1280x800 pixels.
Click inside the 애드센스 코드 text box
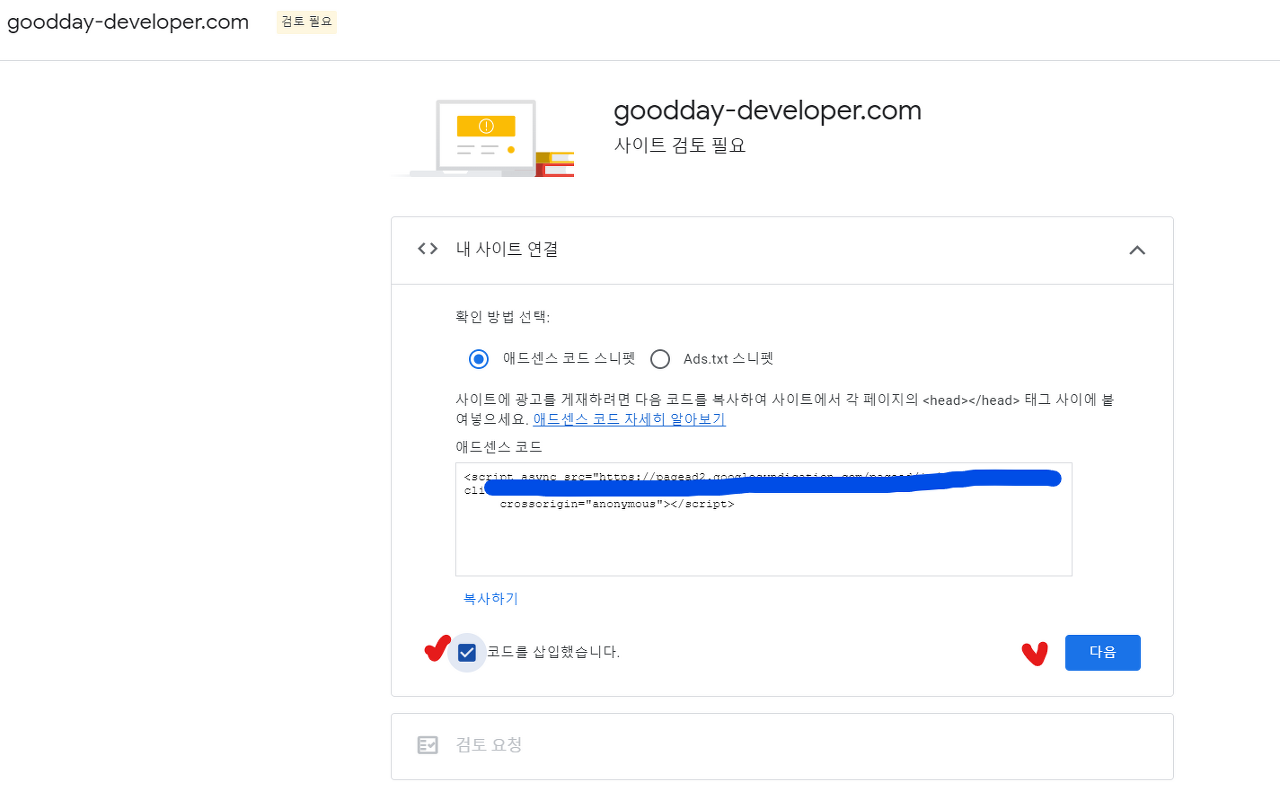pyautogui.click(x=764, y=519)
